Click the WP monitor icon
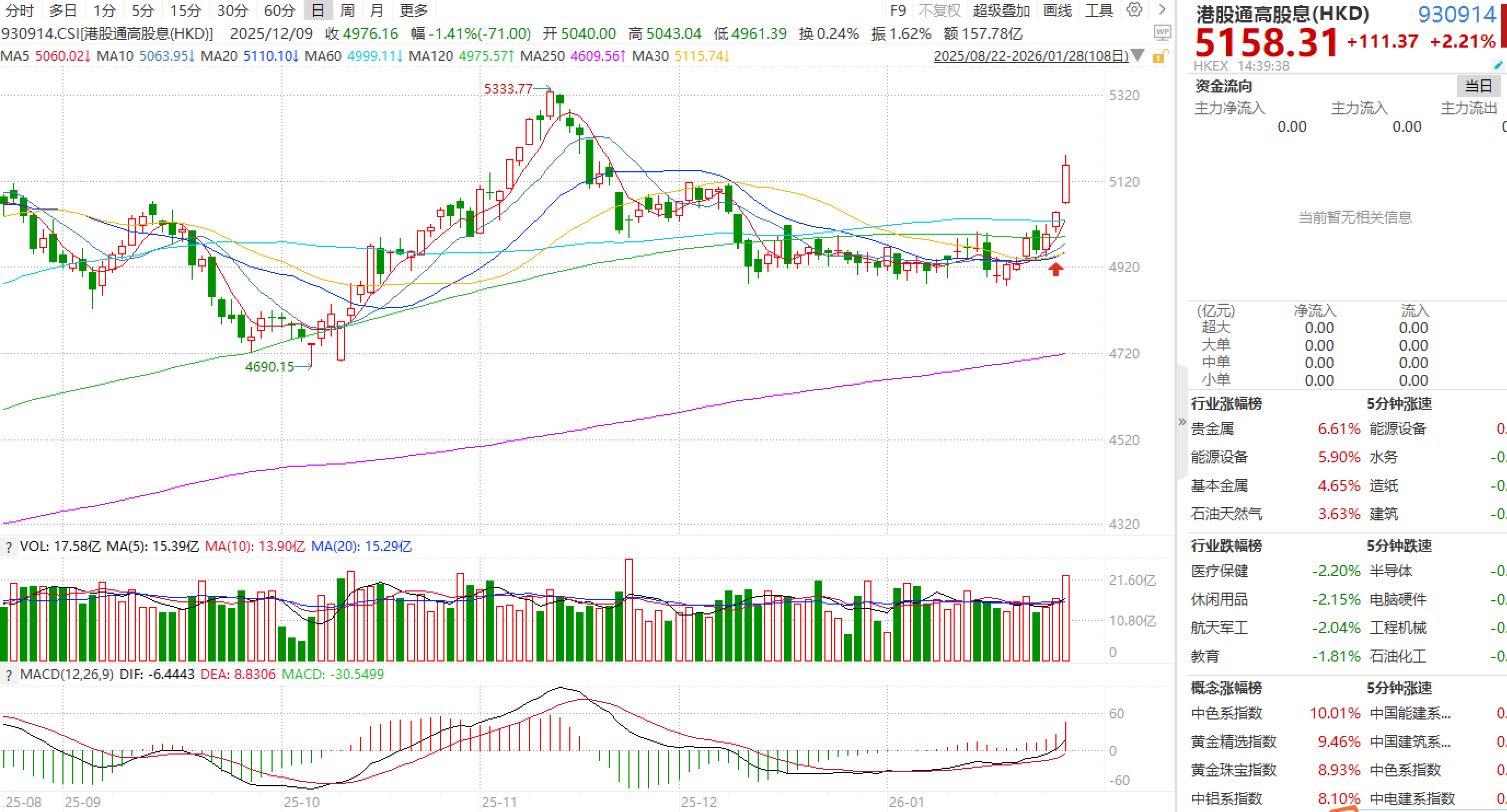The image size is (1507, 812). (x=1162, y=32)
